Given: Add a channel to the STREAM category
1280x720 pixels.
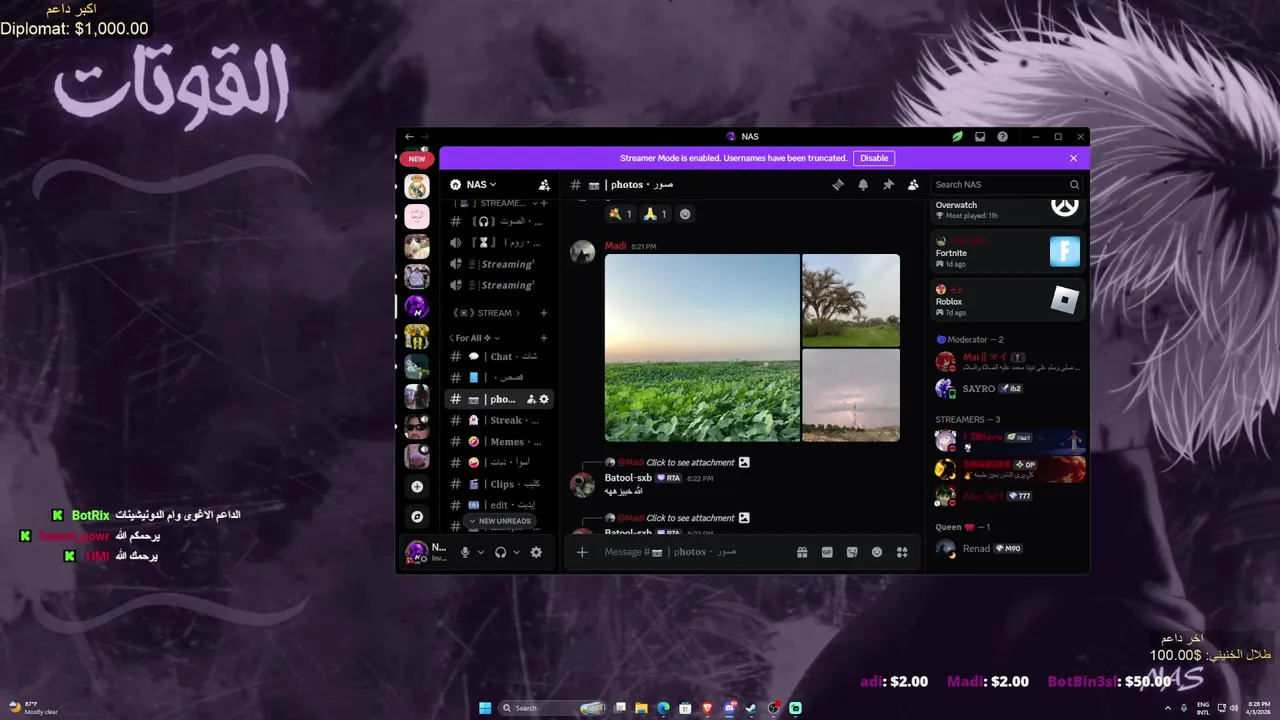Looking at the screenshot, I should coord(544,313).
